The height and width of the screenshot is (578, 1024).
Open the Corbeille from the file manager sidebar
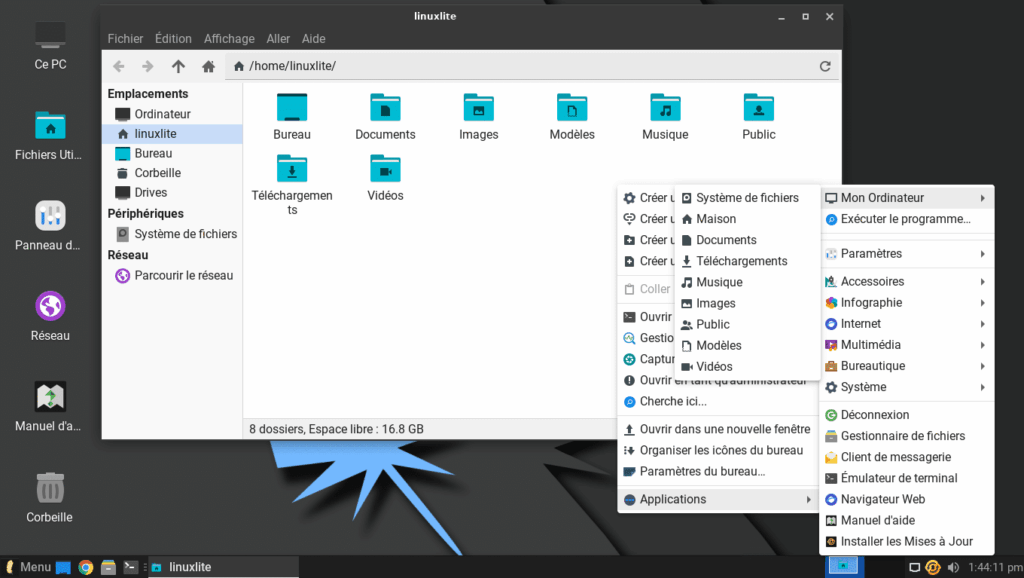[156, 172]
